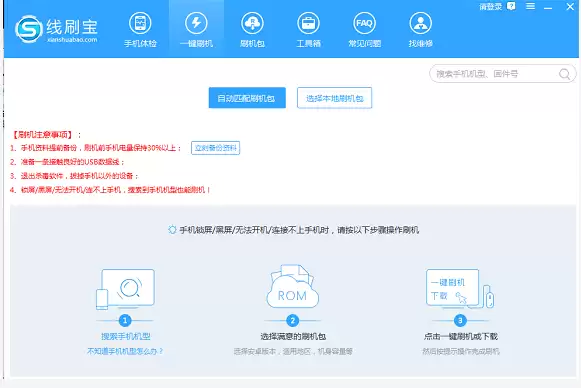Screen dimensions: 581x388
Task: Select the 一键刷机 lightning icon tab
Action: [x=196, y=23]
